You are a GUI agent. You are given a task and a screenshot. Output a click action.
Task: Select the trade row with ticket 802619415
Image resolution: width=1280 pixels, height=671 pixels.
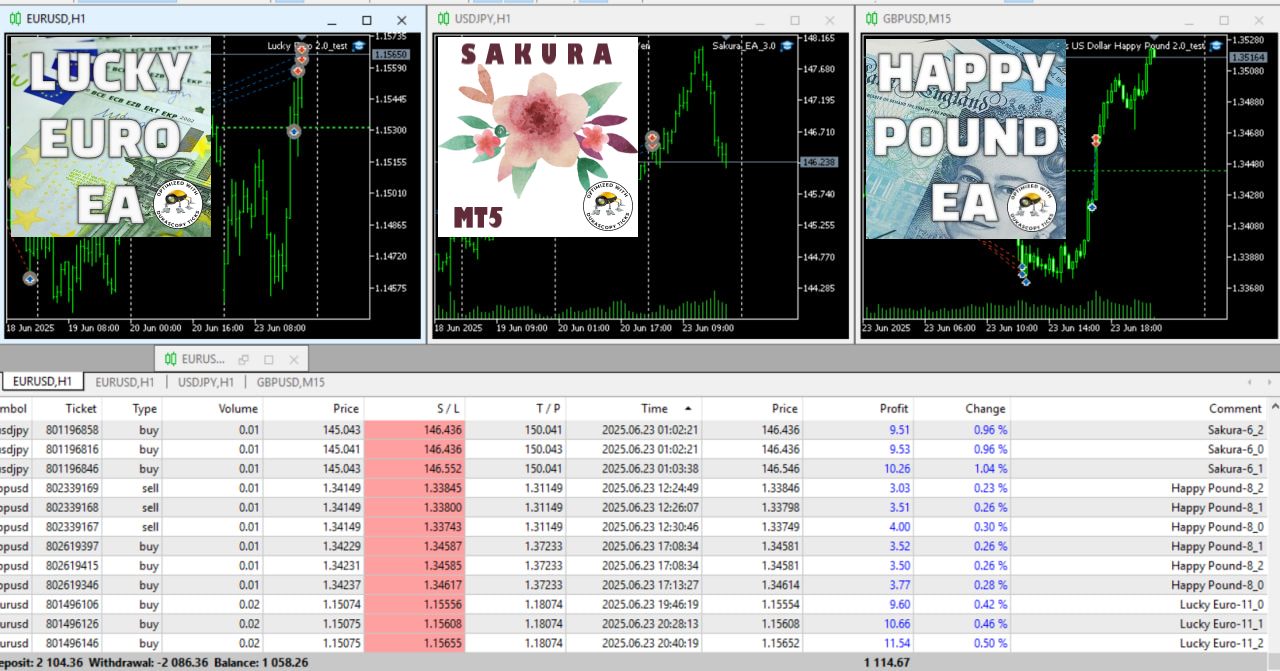(634, 565)
